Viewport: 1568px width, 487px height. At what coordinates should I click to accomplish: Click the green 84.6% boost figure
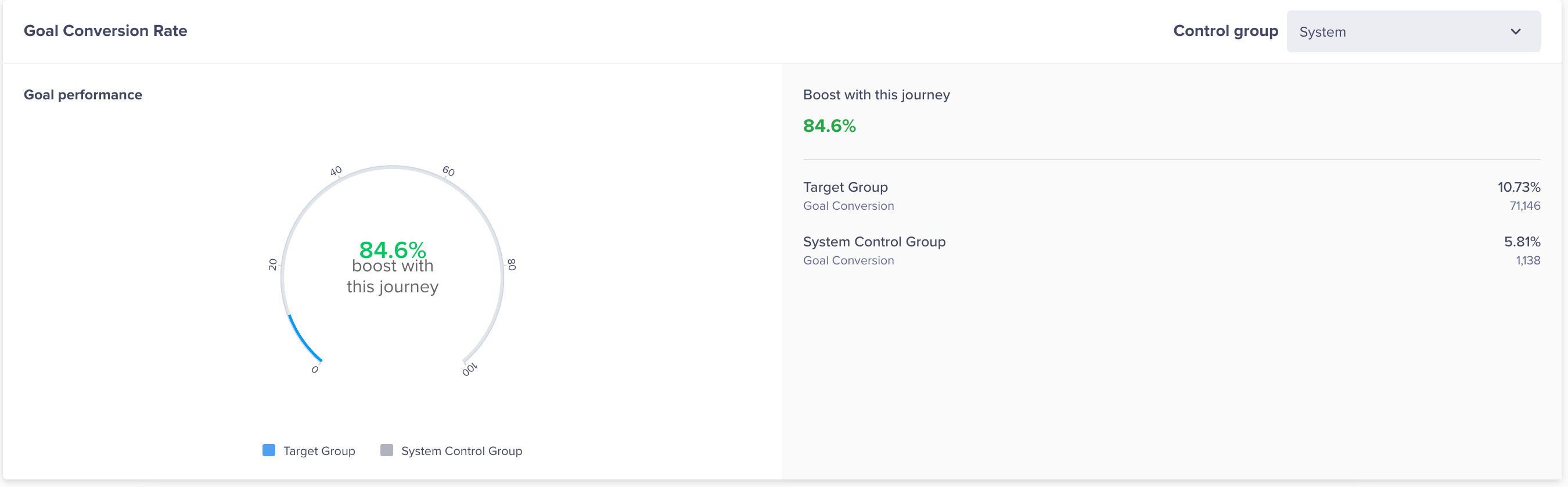pos(829,126)
